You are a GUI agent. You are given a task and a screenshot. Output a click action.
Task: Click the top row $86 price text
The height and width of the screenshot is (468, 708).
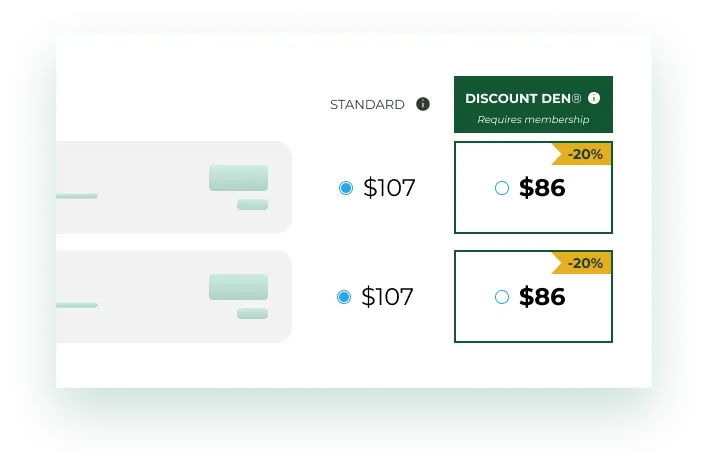click(x=542, y=188)
